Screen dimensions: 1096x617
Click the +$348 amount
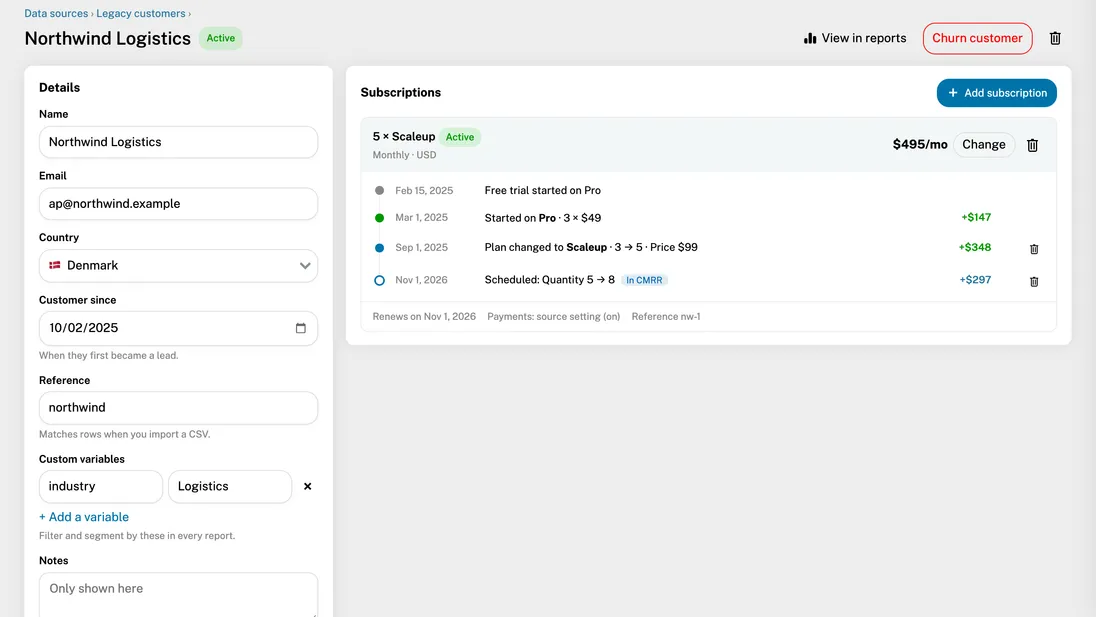tap(974, 247)
